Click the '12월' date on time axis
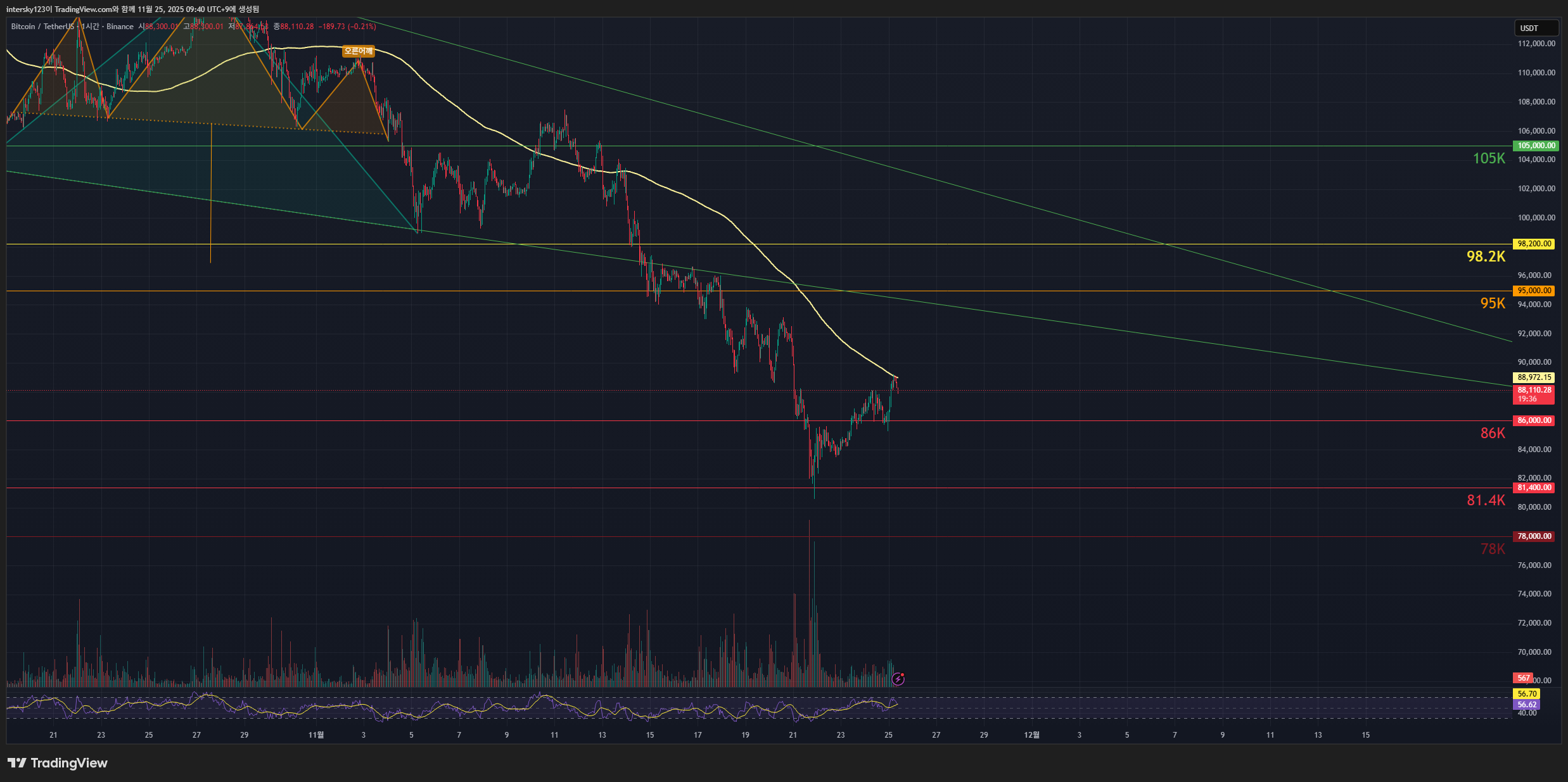Screen dimensions: 1568x782 point(1031,735)
